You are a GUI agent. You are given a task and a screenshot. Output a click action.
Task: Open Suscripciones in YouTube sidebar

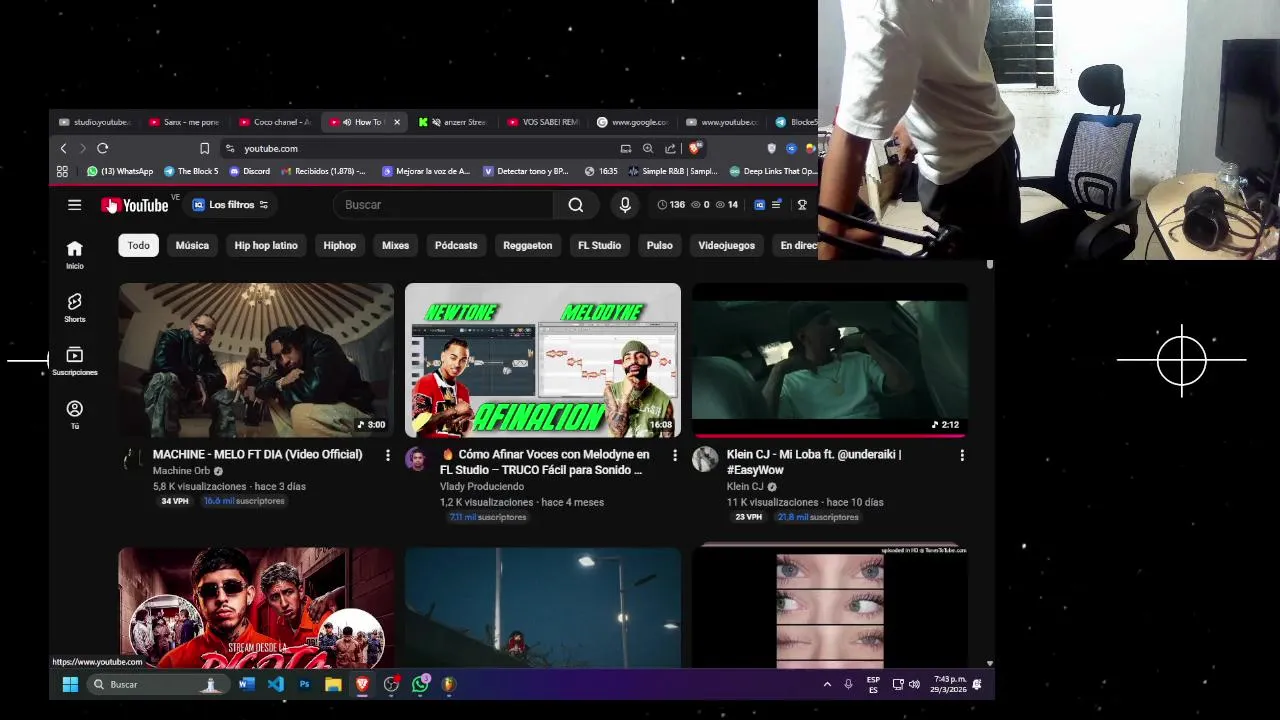75,362
